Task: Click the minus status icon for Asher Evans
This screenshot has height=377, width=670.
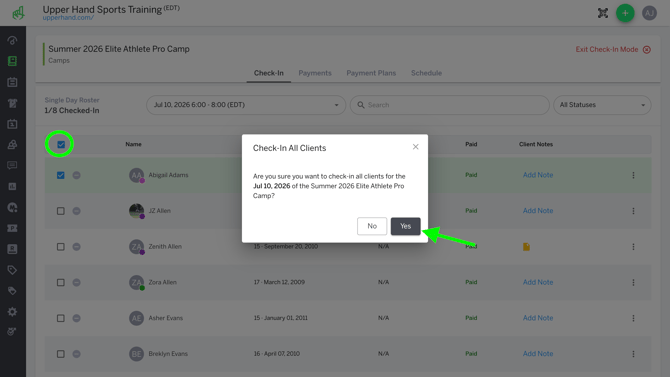Action: point(76,318)
